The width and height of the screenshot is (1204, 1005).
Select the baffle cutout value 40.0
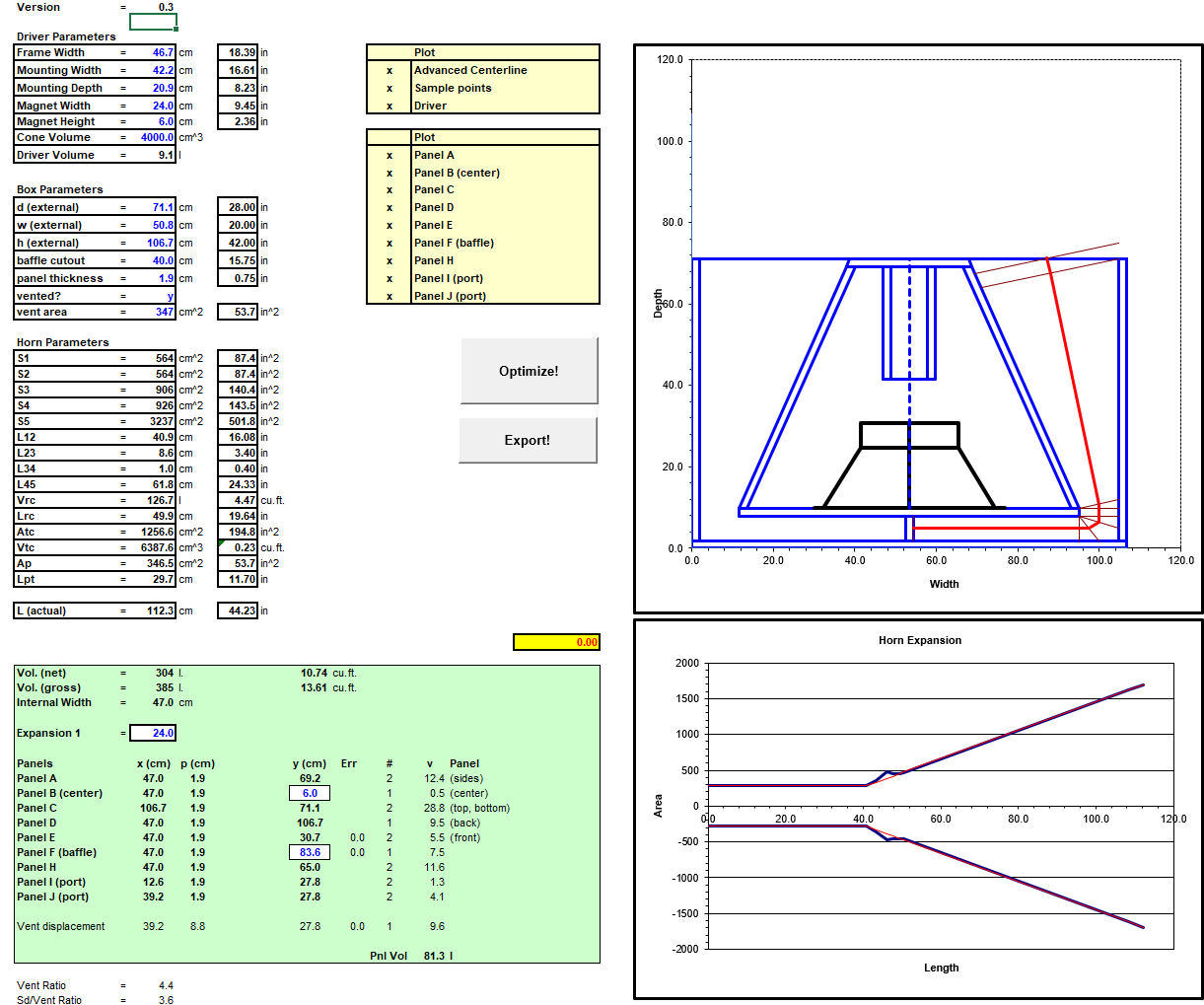point(154,260)
